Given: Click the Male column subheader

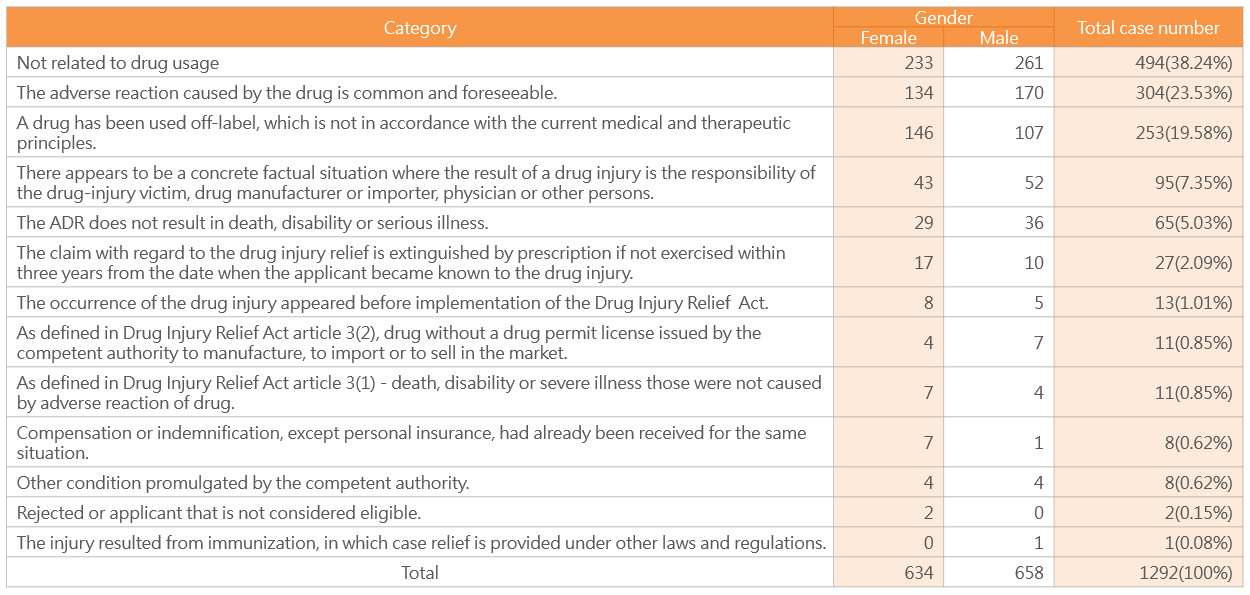Looking at the screenshot, I should [998, 38].
